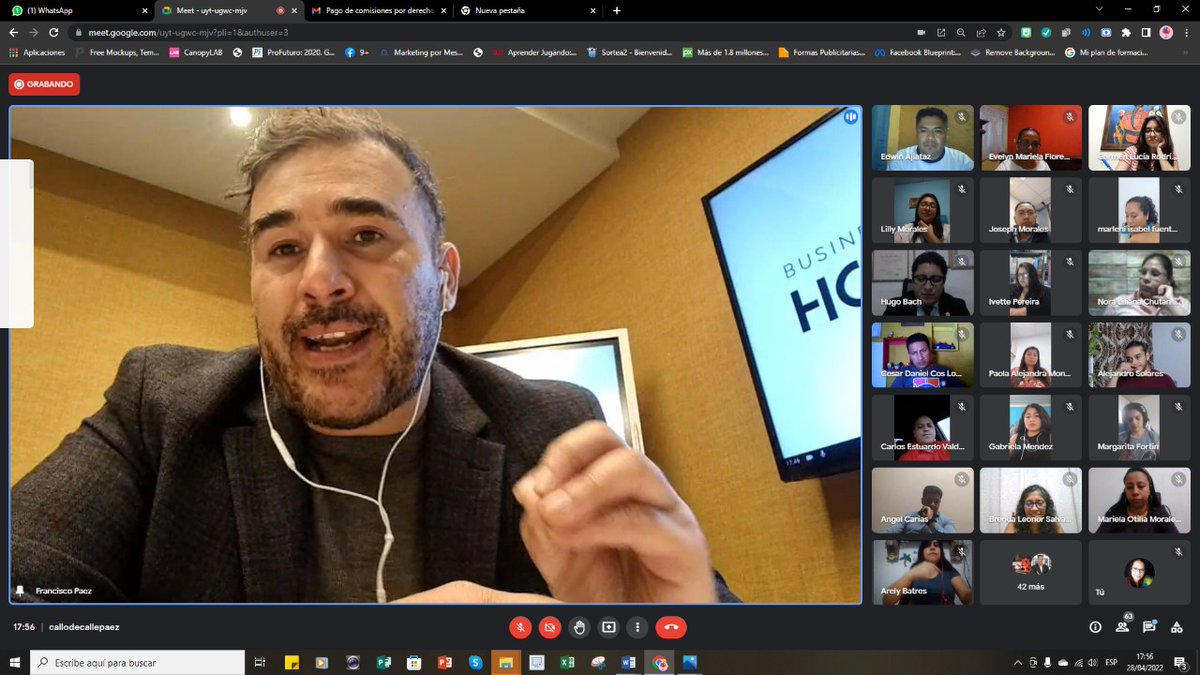Screen dimensions: 1200x675
Task: Open browser extensions puzzle icon
Action: tap(1126, 32)
